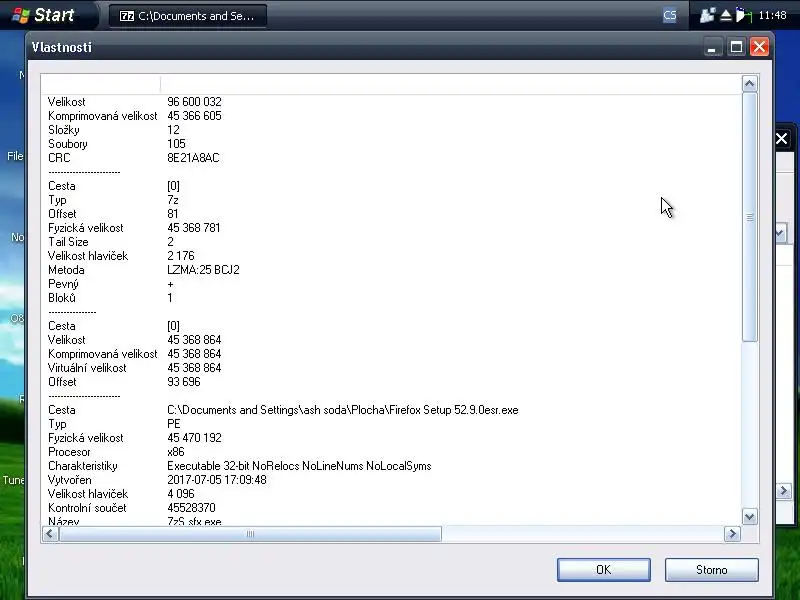Select Fyzická velikost value 45 368 781

(194, 228)
